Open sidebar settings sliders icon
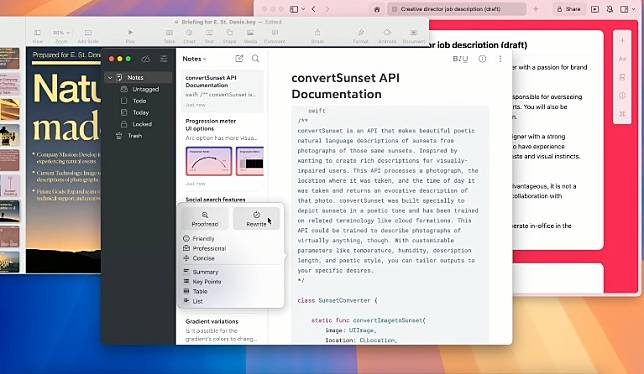 pyautogui.click(x=164, y=59)
